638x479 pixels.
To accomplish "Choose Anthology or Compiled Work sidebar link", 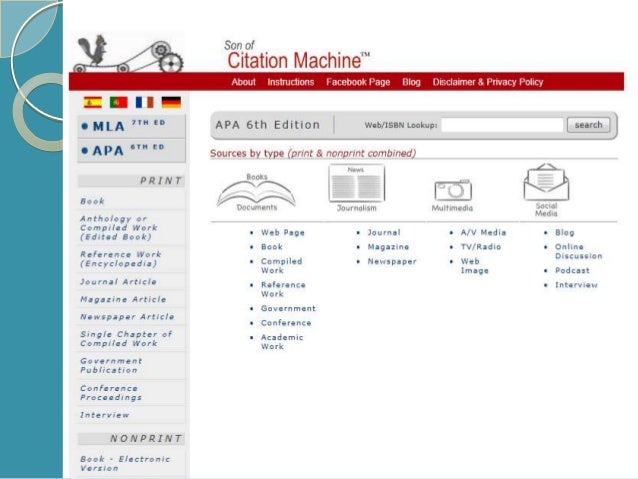I will click(119, 227).
